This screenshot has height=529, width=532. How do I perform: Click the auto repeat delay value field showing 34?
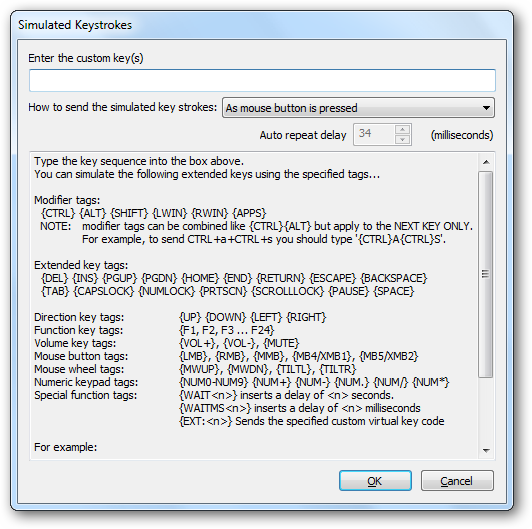[374, 134]
